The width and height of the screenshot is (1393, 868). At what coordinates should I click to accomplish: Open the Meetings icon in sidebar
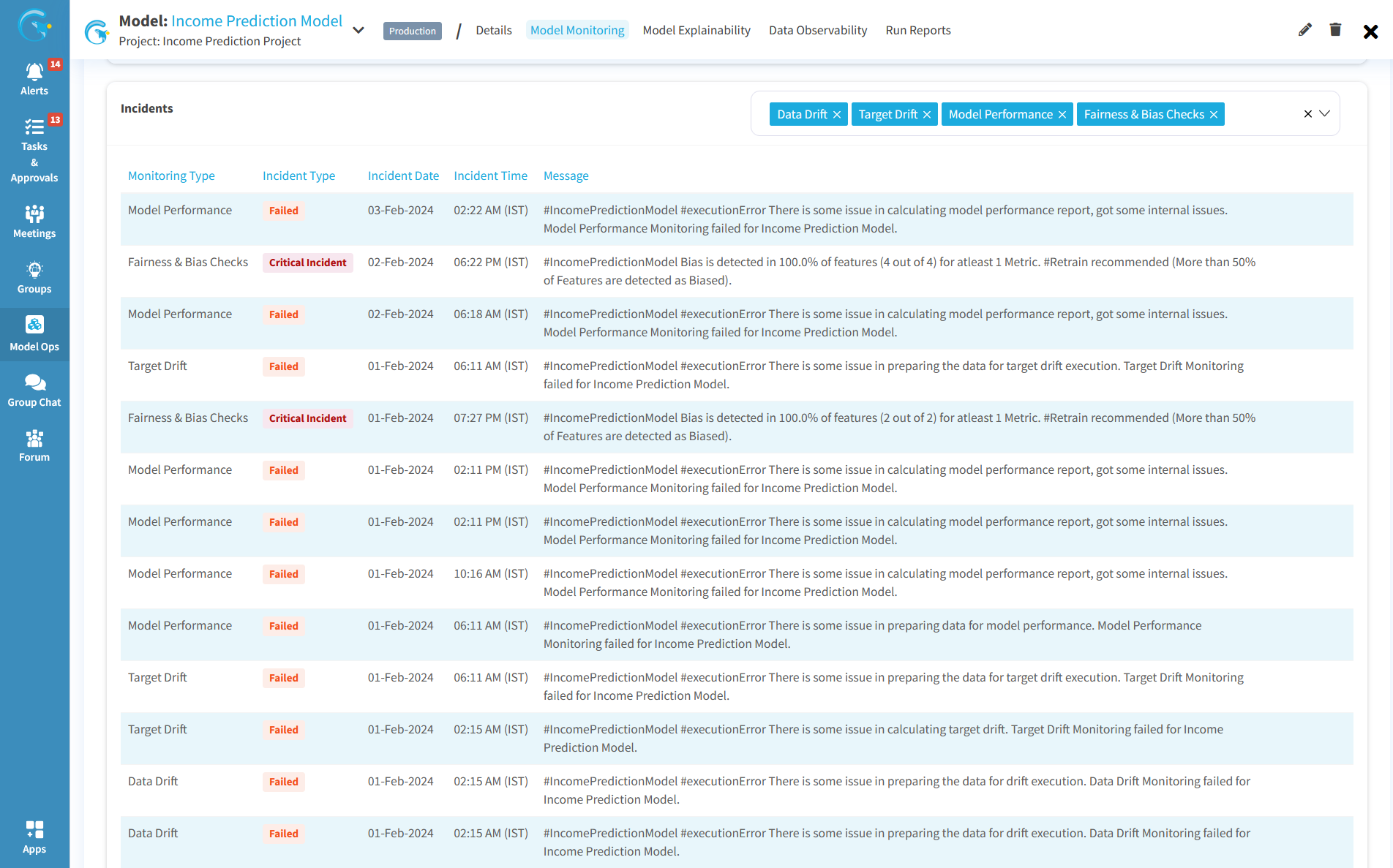point(34,214)
